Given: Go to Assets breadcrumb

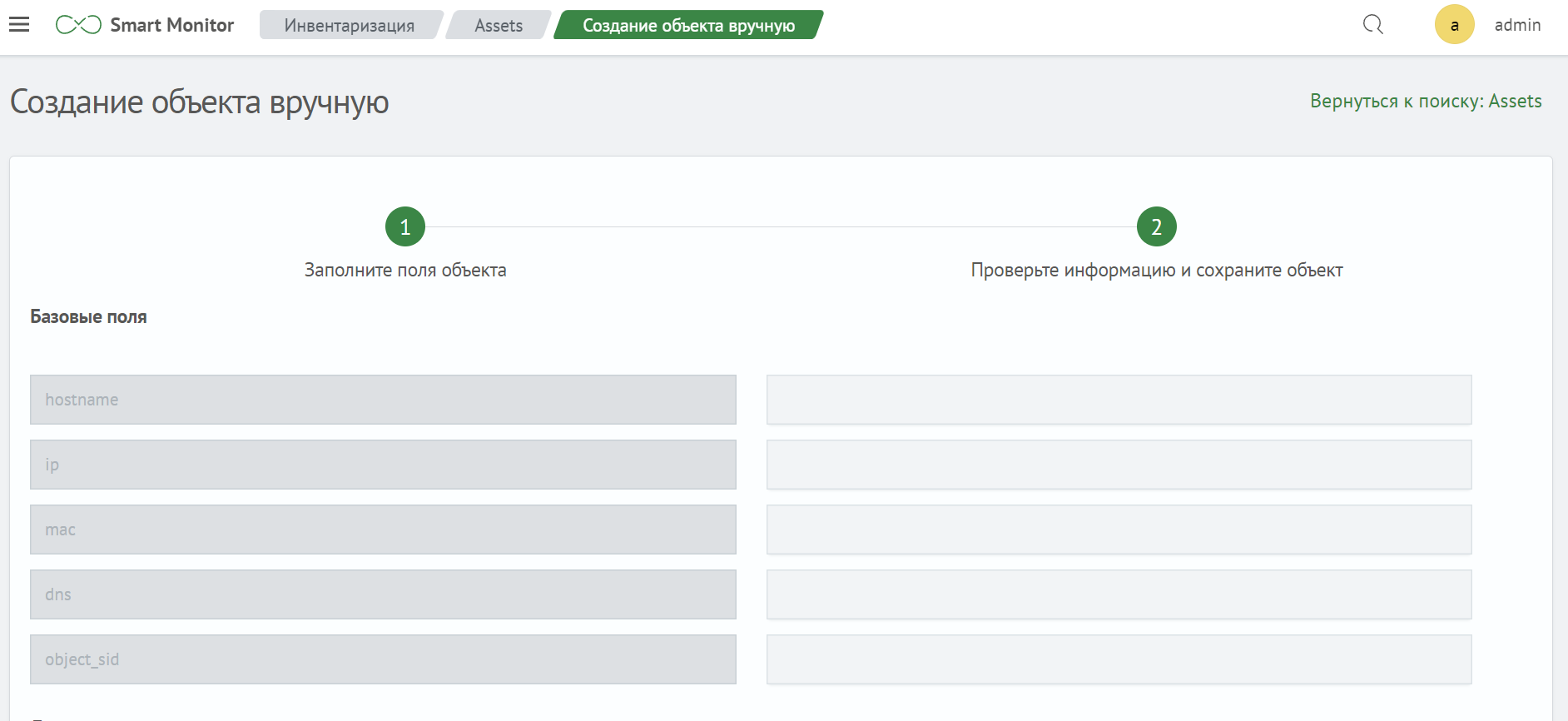Looking at the screenshot, I should [x=499, y=25].
